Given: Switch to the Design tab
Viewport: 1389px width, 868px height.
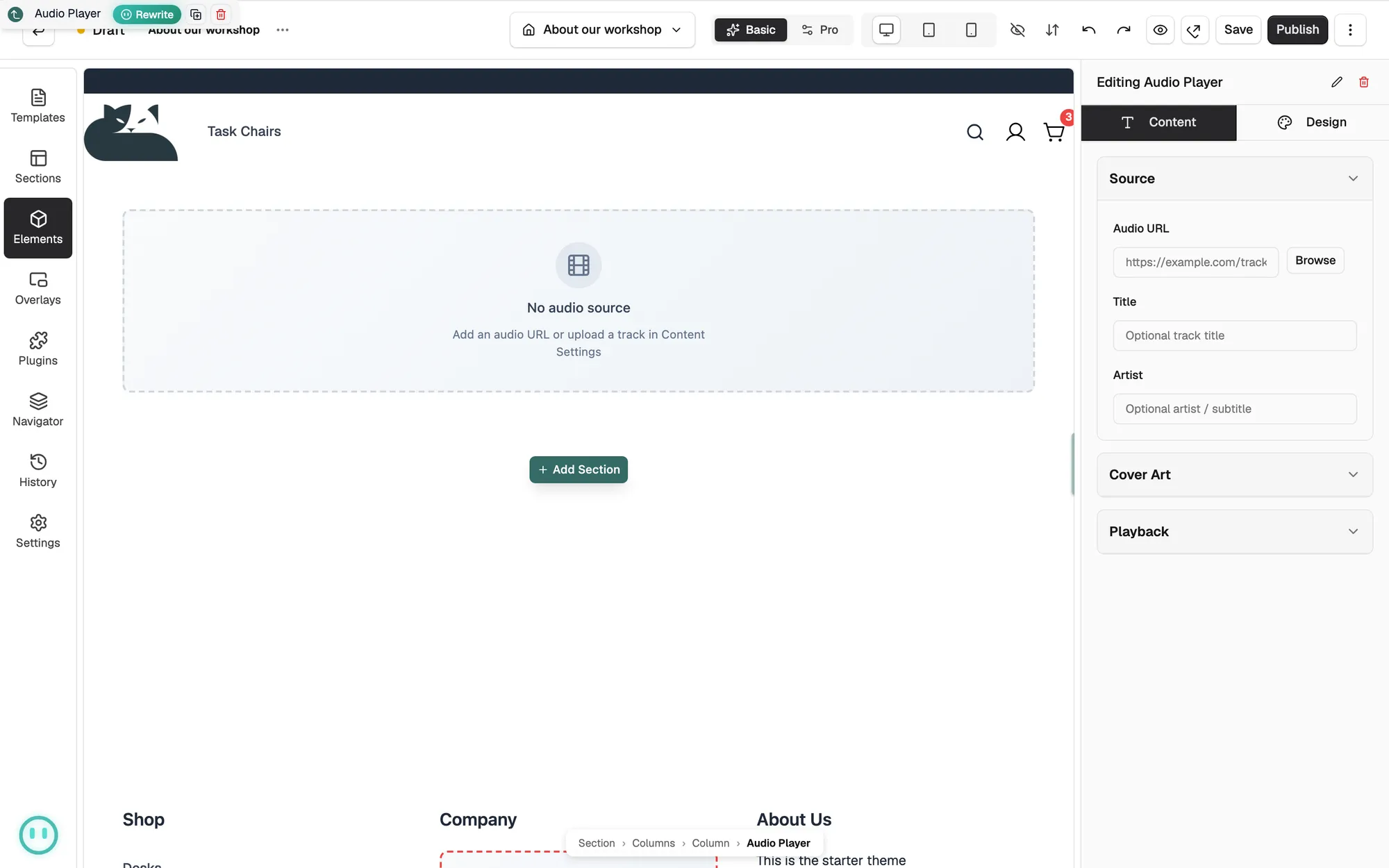Looking at the screenshot, I should tap(1312, 122).
